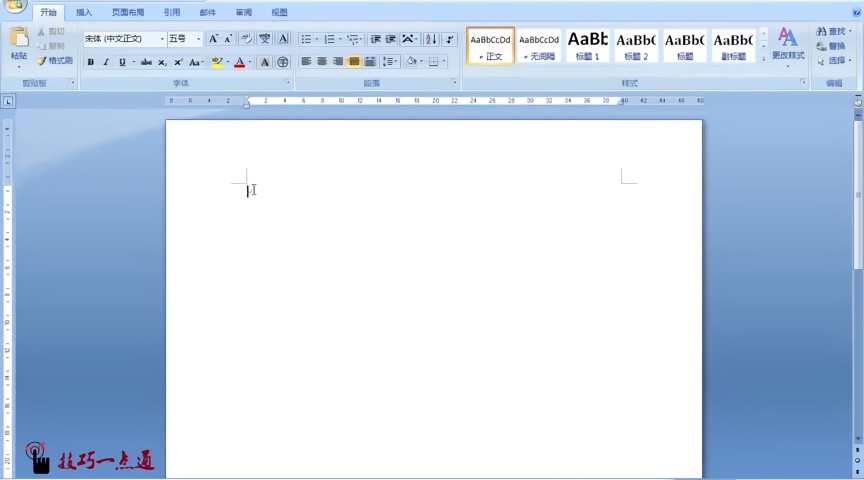Image resolution: width=864 pixels, height=480 pixels.
Task: Toggle Character Shading (gray A)
Action: (264, 62)
